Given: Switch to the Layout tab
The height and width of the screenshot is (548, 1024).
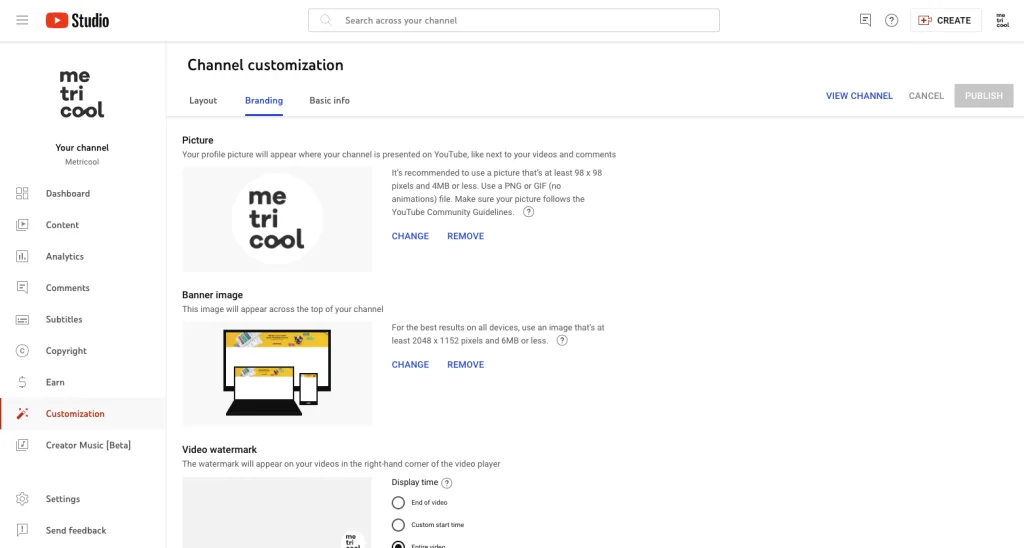Looking at the screenshot, I should point(203,101).
